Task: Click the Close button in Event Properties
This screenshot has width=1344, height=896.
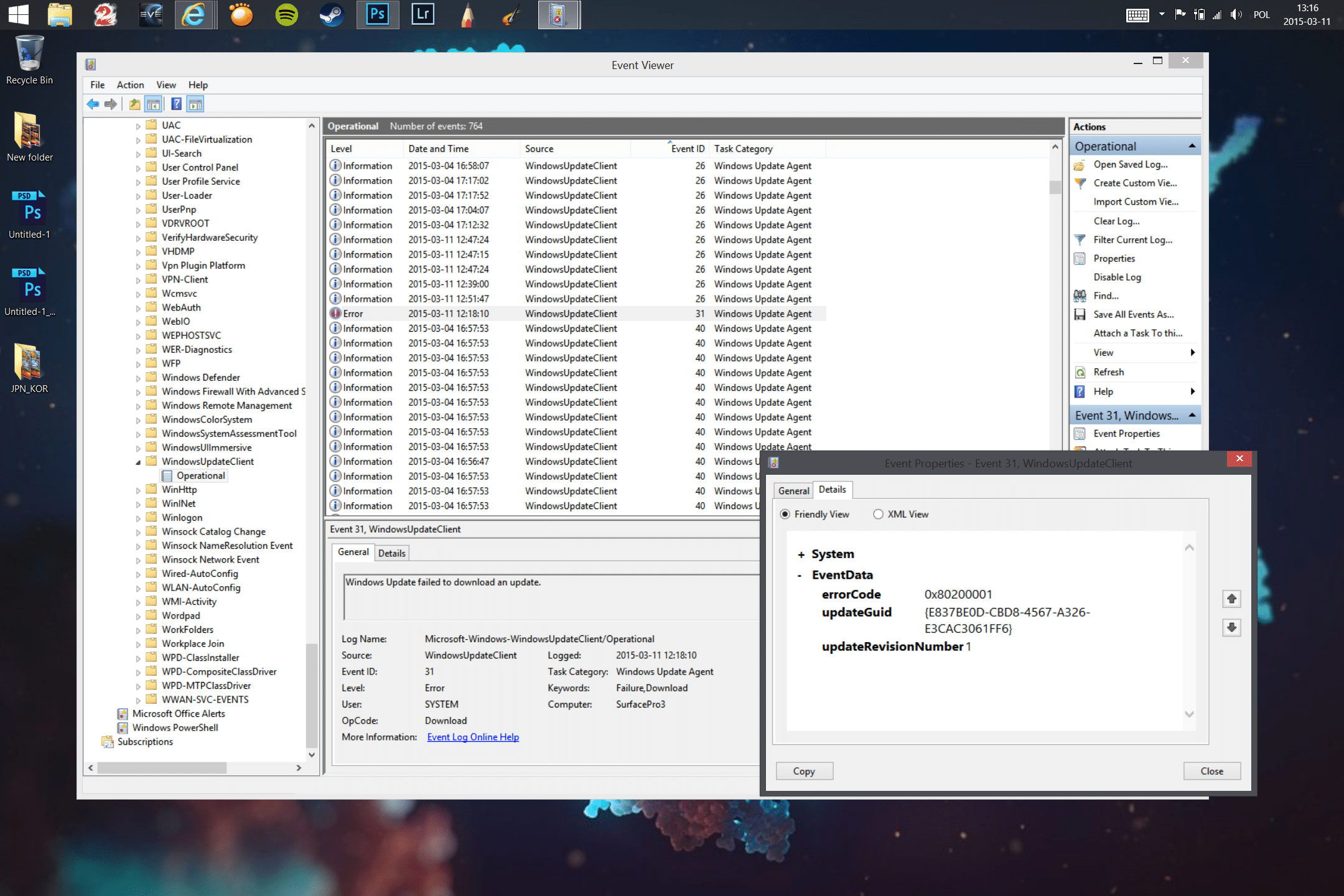Action: coord(1211,771)
